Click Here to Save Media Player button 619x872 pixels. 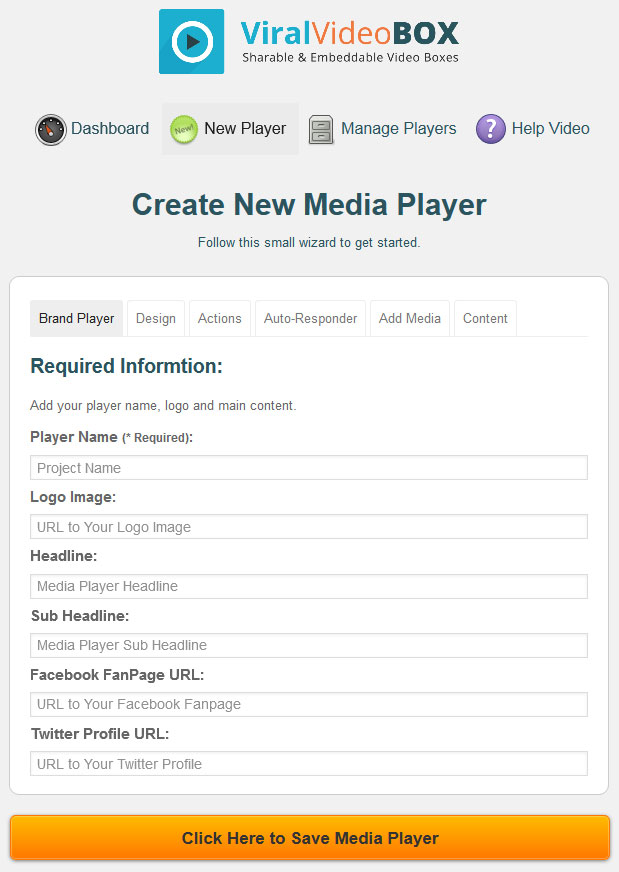[x=310, y=838]
